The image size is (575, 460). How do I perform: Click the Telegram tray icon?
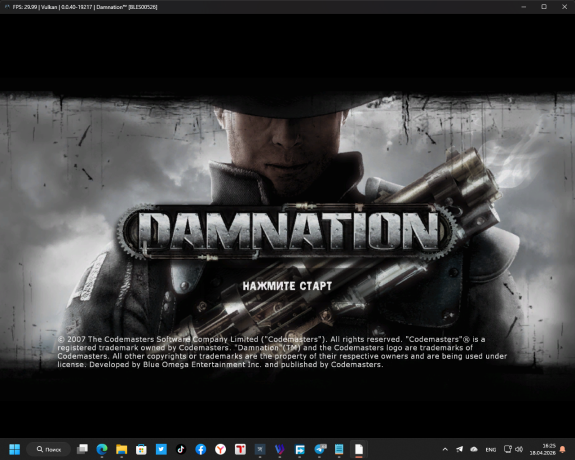point(459,449)
